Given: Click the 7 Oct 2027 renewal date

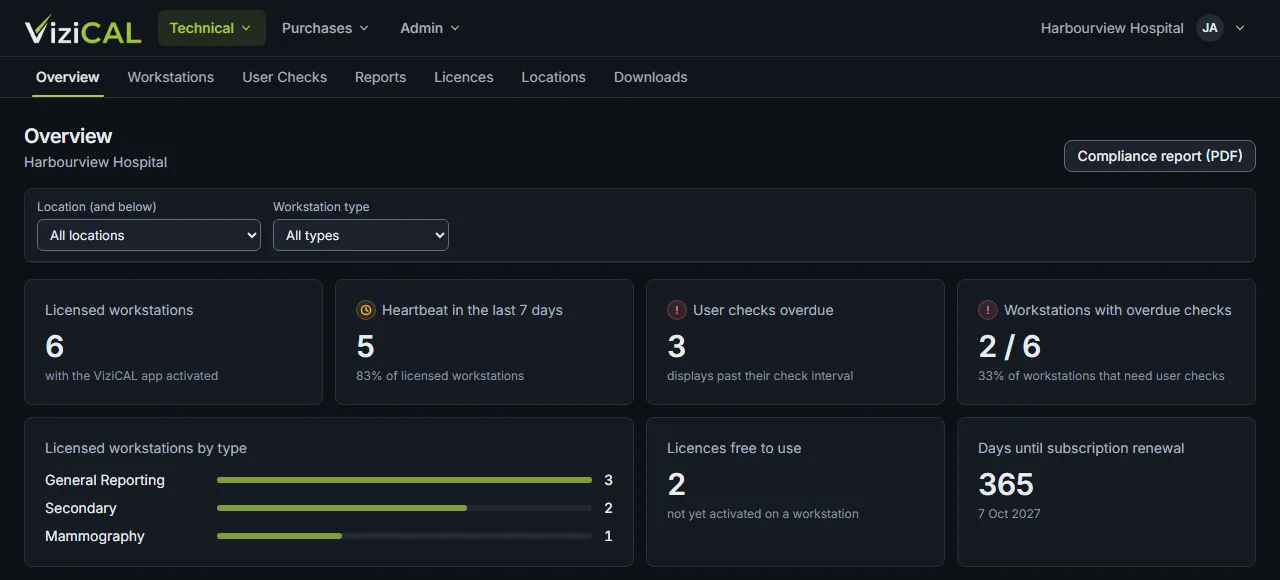Looking at the screenshot, I should 1009,514.
